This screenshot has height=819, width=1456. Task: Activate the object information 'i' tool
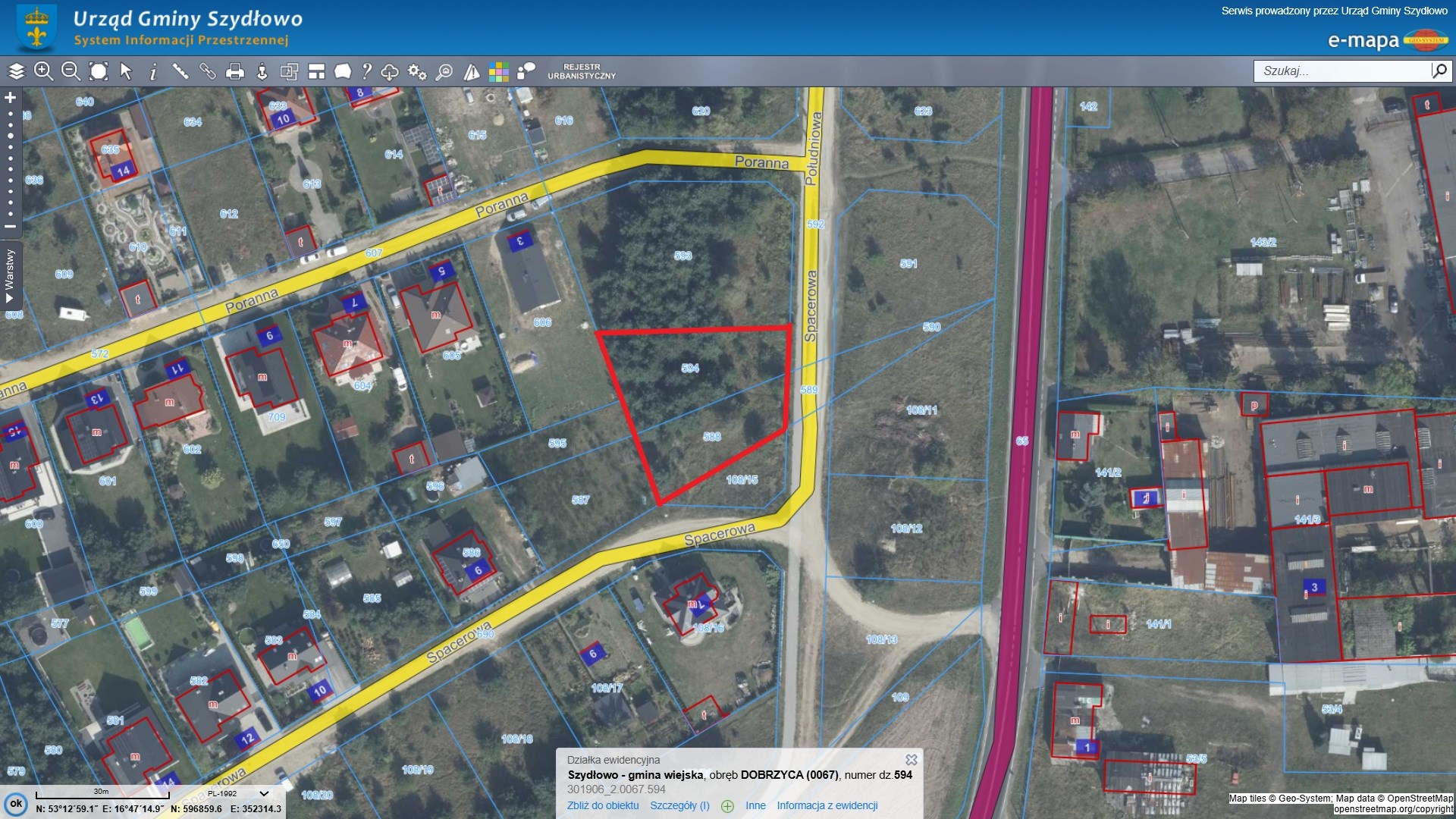tap(153, 71)
